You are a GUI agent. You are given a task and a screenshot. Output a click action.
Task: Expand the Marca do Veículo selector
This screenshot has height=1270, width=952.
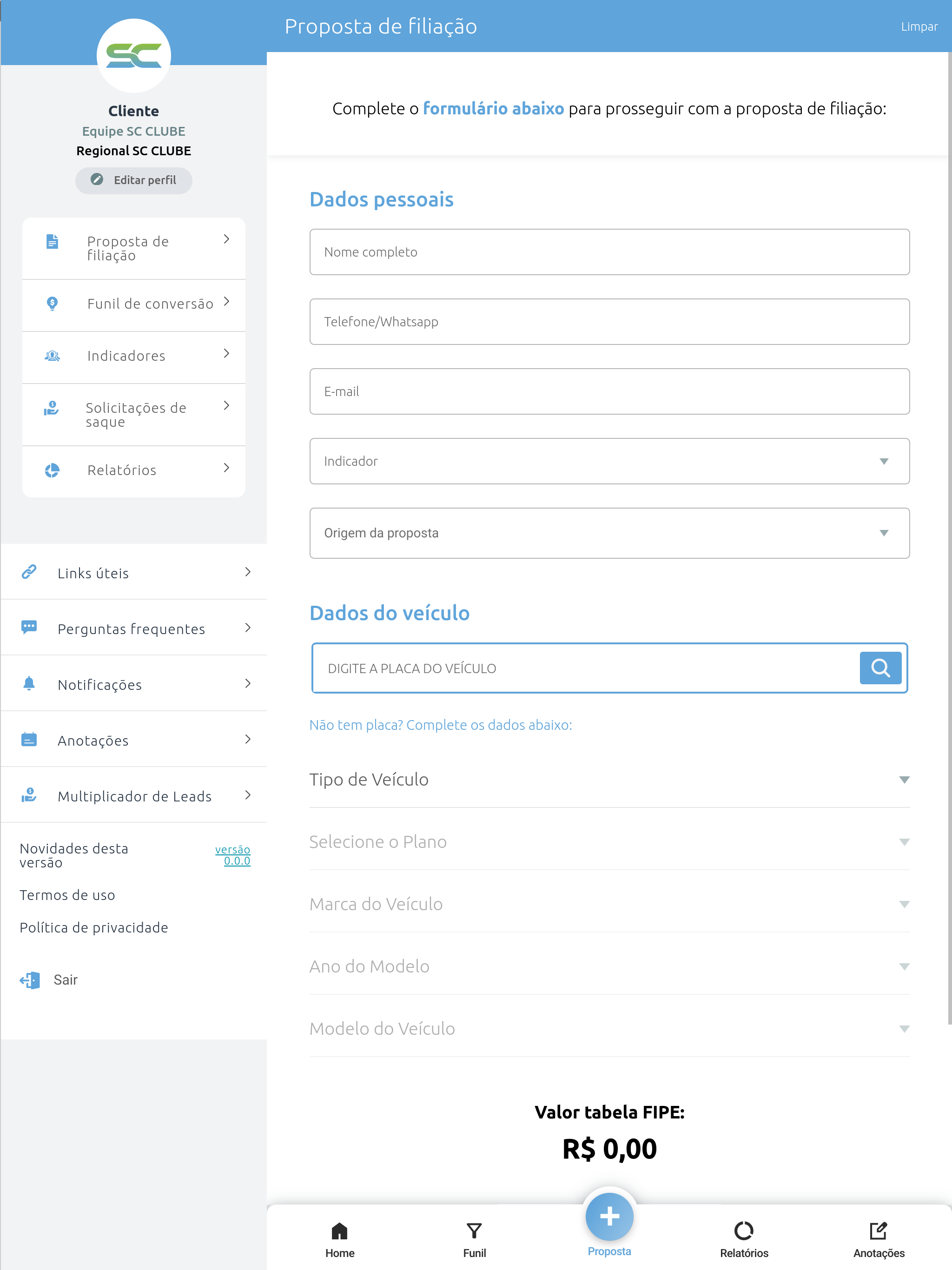[609, 904]
